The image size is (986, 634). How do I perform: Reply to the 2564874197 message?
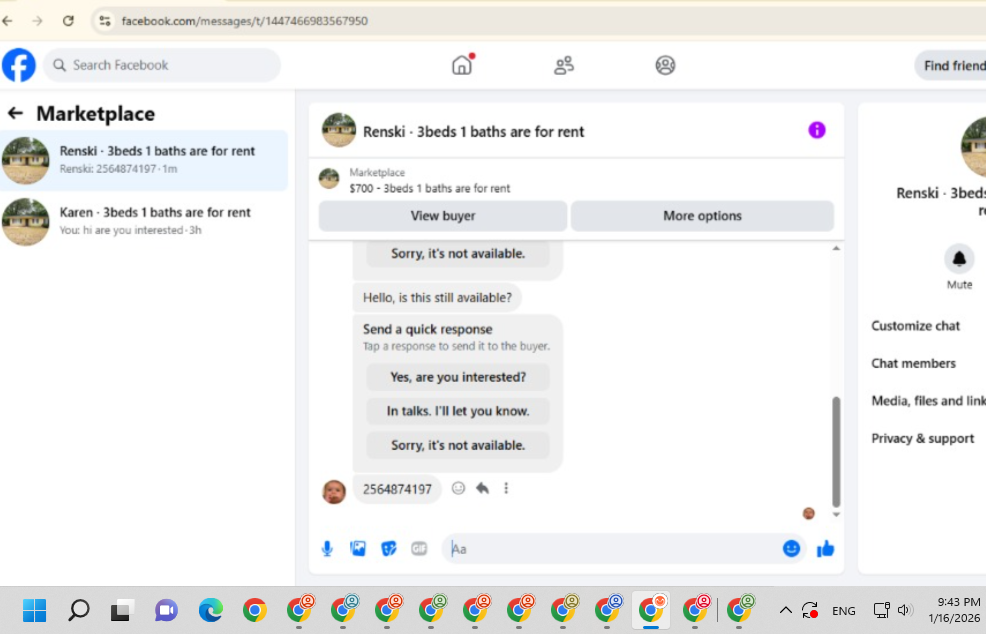[x=482, y=488]
